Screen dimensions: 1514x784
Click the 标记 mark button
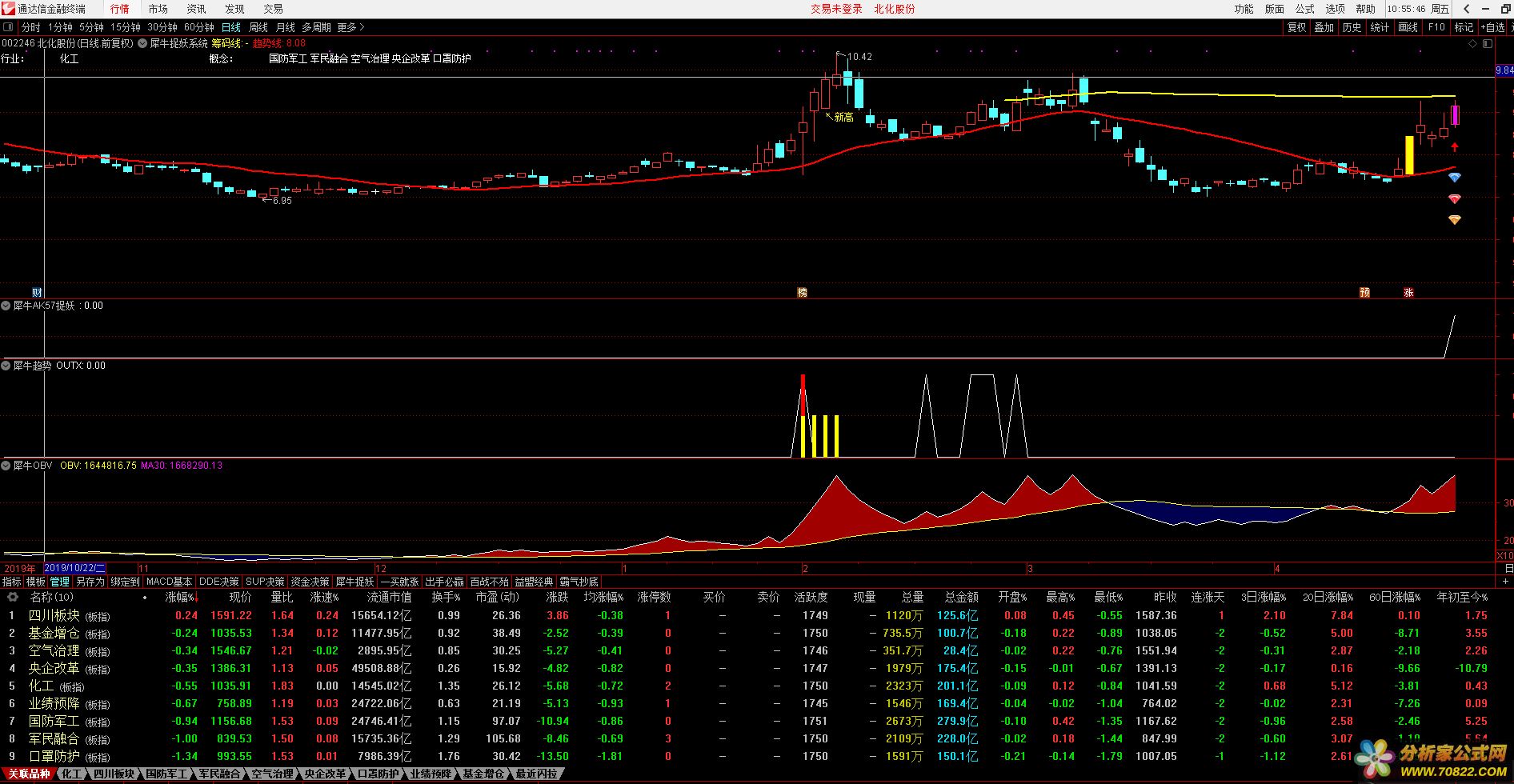coord(1464,27)
